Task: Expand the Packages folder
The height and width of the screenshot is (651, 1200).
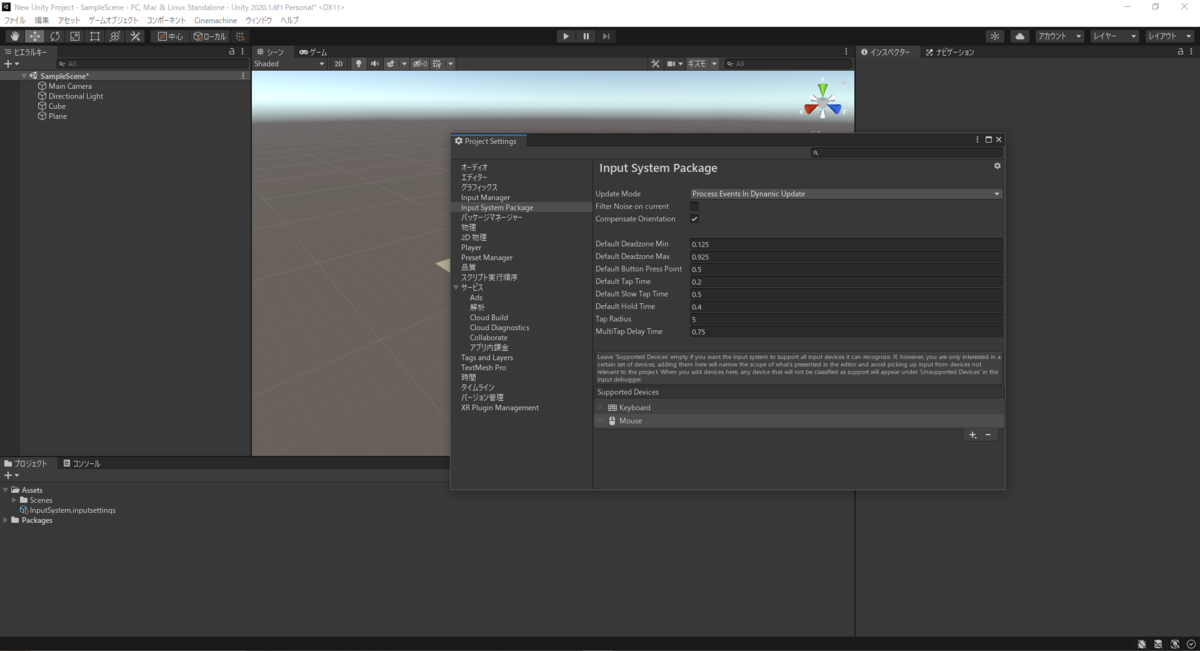Action: (5, 520)
